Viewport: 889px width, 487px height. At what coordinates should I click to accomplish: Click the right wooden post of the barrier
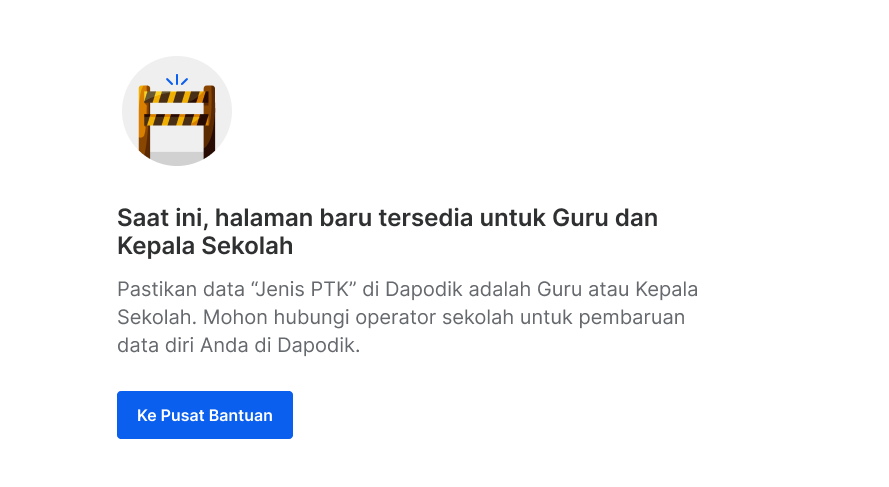coord(209,122)
